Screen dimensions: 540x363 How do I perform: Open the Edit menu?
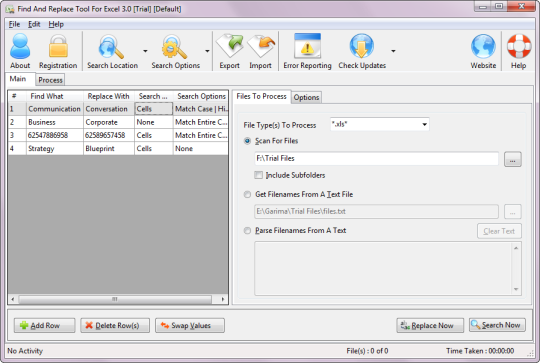34,24
